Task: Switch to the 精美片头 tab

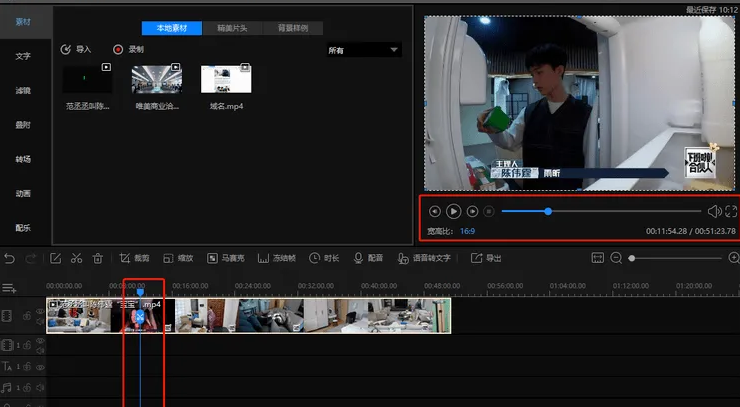Action: point(232,28)
